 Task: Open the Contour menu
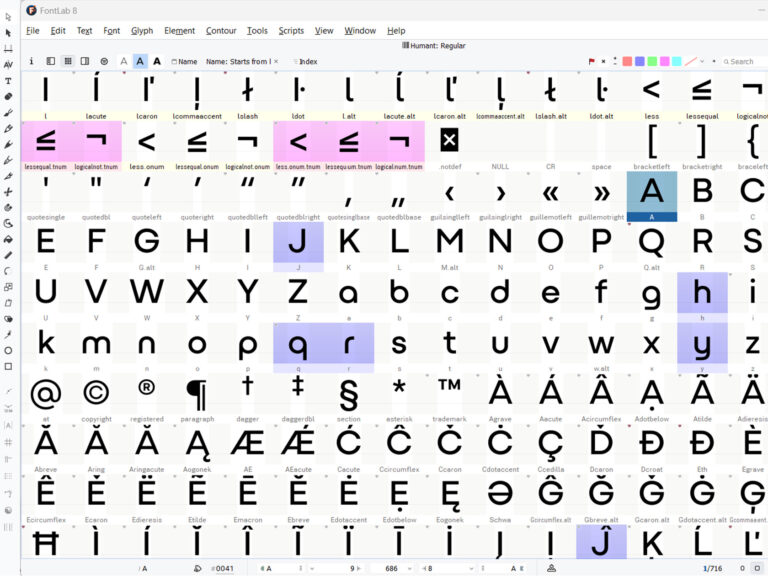coord(221,31)
